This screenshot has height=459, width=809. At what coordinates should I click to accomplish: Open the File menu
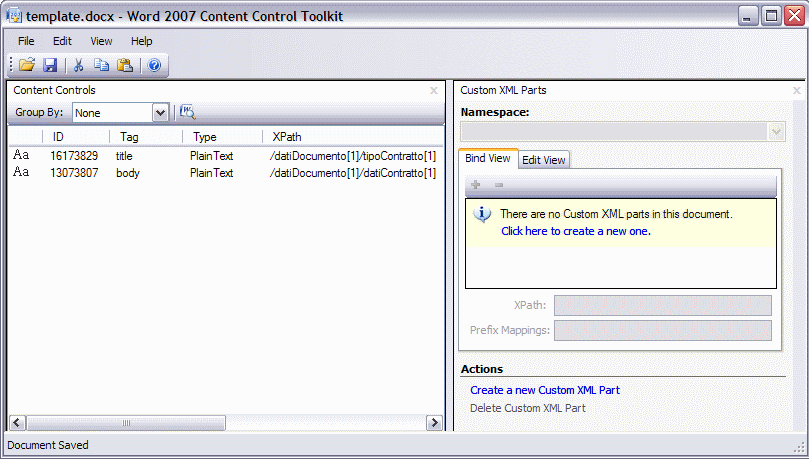[26, 41]
